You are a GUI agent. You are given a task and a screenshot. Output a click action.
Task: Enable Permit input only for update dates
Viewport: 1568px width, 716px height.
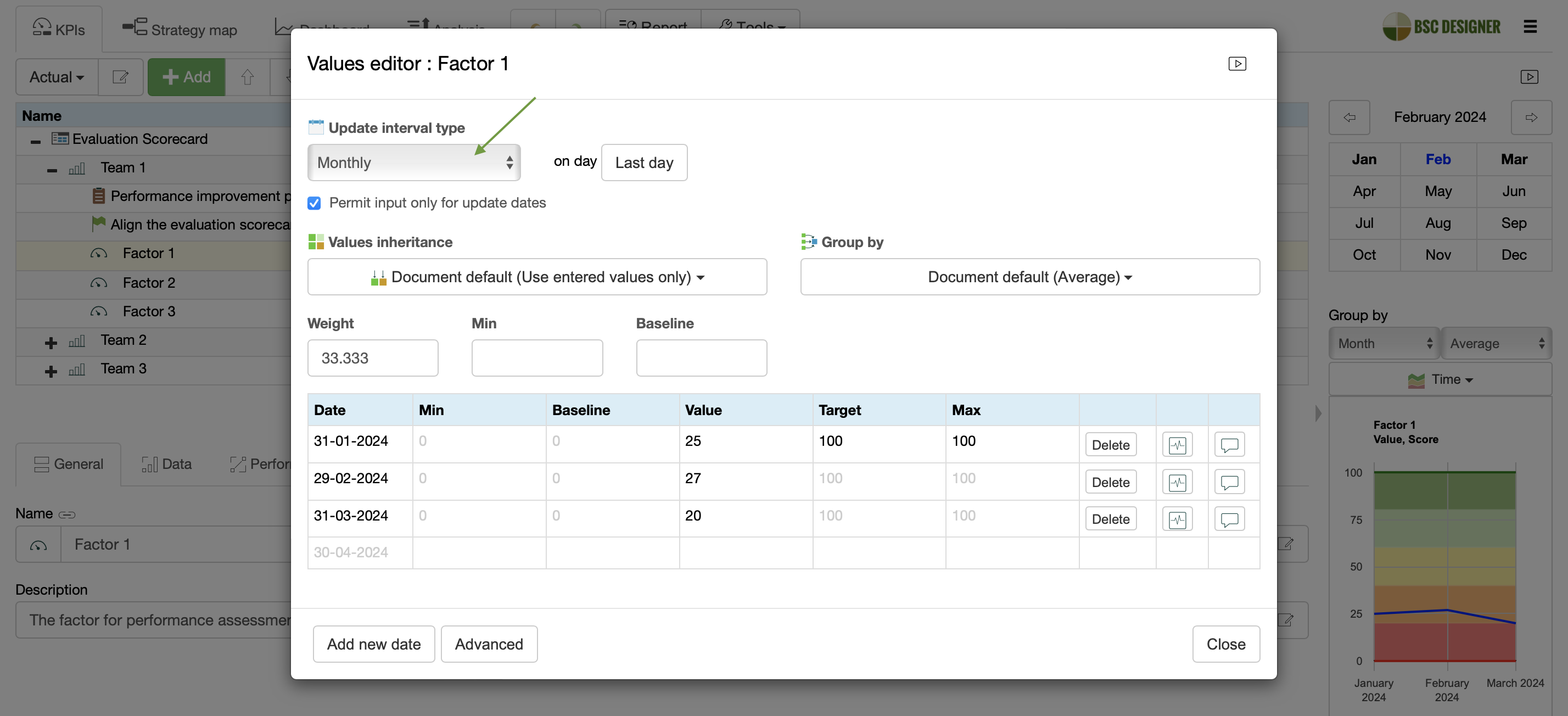tap(314, 203)
